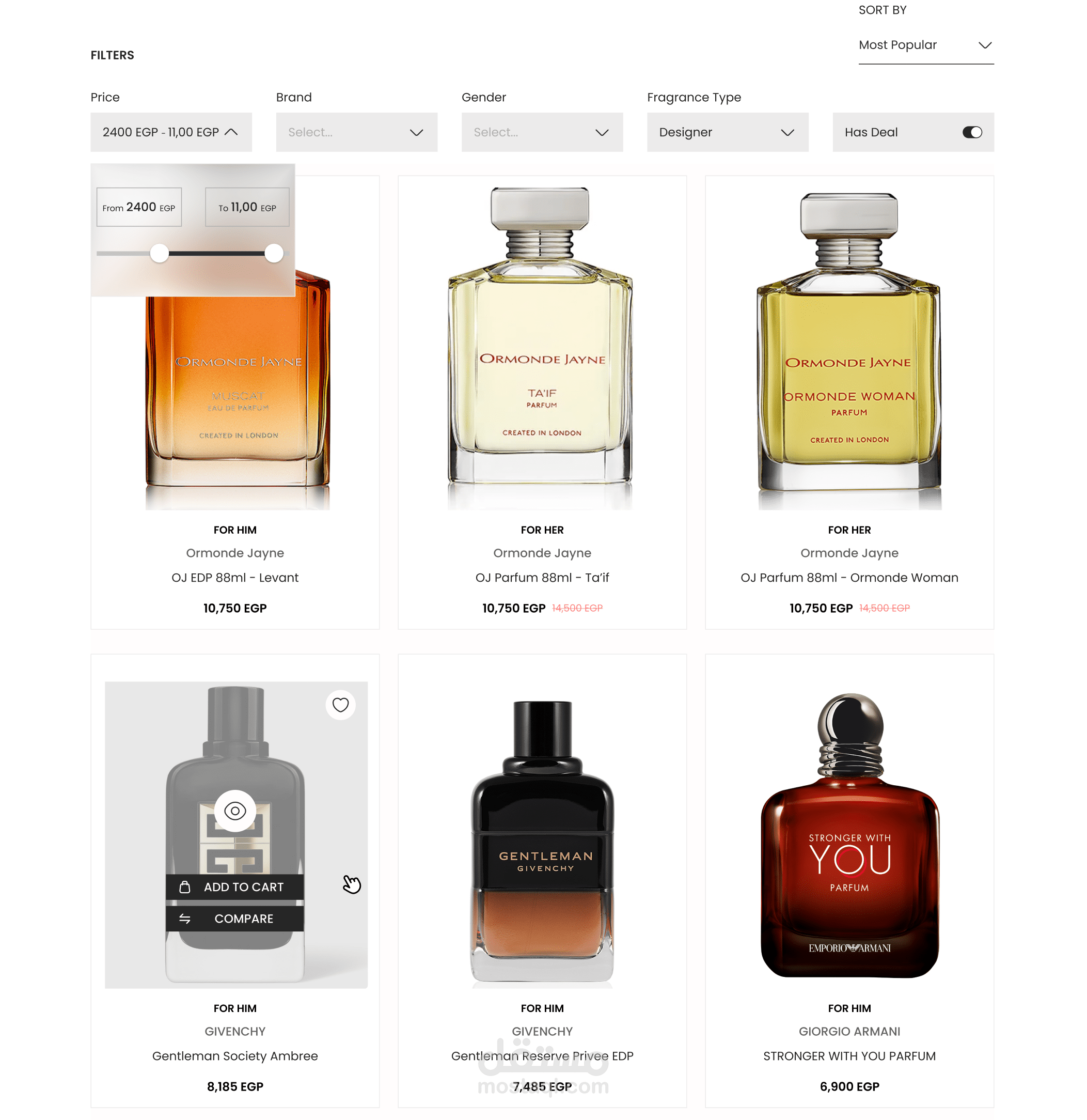The height and width of the screenshot is (1120, 1087).
Task: Collapse the Price filter chevron
Action: tap(231, 132)
